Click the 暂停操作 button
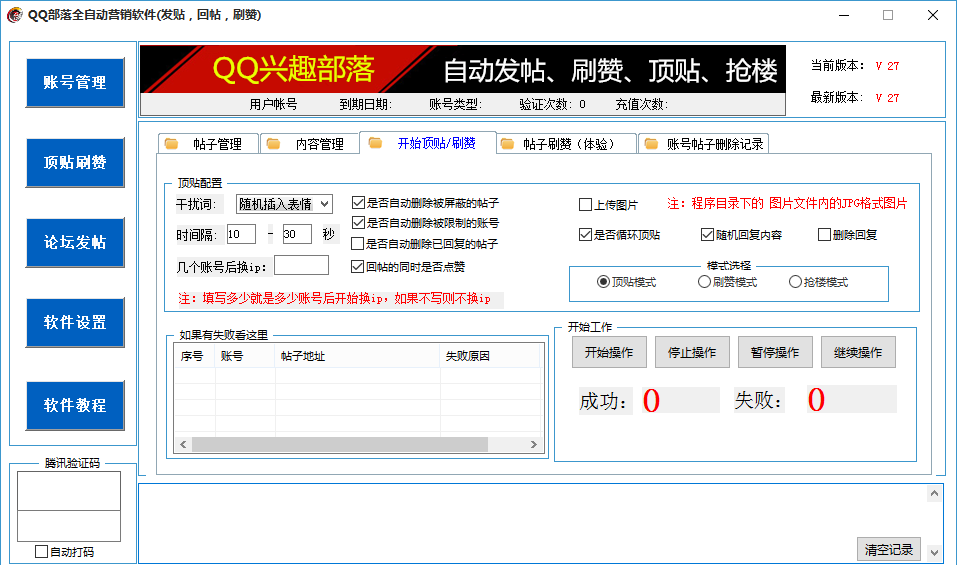 click(x=775, y=352)
